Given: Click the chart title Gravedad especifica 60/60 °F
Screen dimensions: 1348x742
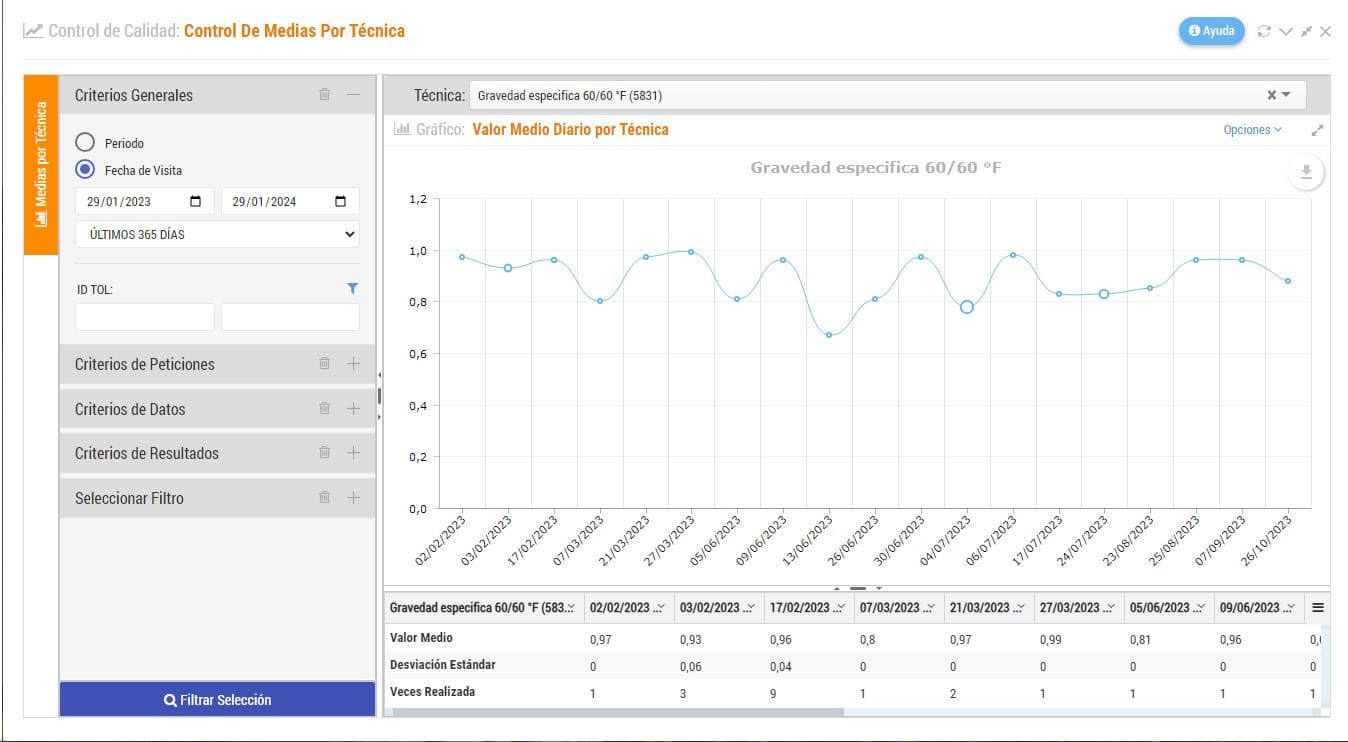Looking at the screenshot, I should pyautogui.click(x=876, y=167).
